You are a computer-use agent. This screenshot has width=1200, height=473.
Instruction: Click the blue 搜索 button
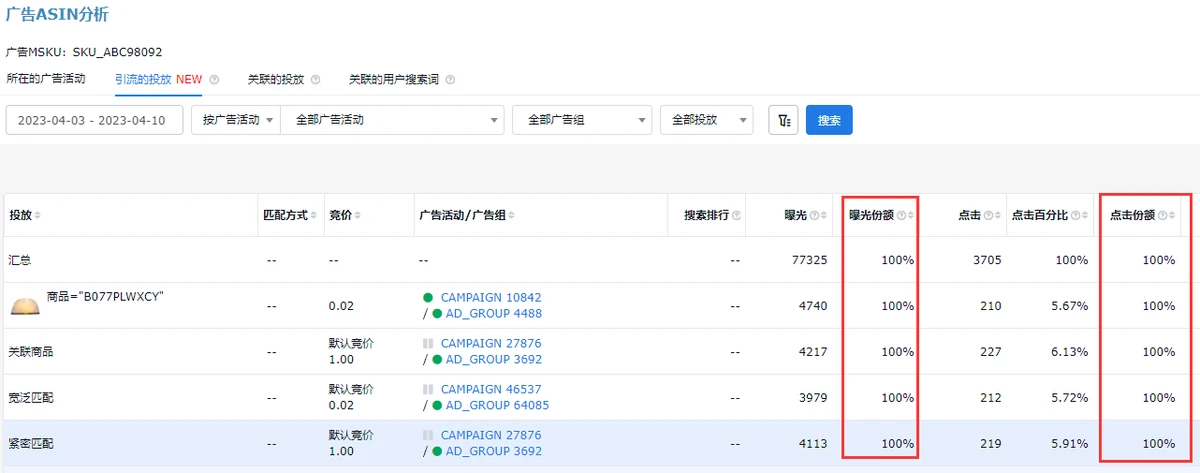(x=829, y=120)
